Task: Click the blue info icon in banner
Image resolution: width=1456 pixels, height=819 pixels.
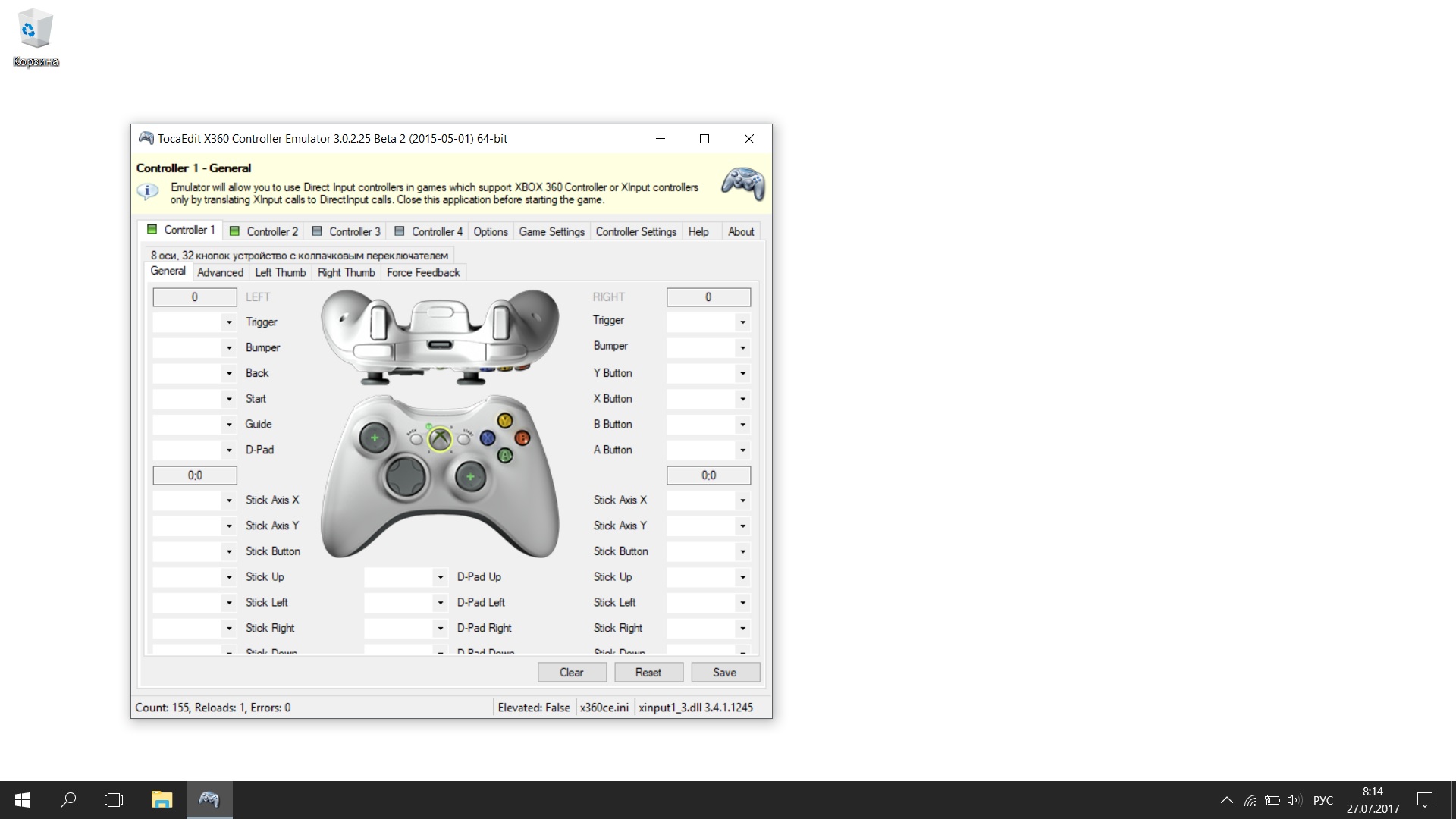Action: coord(148,191)
